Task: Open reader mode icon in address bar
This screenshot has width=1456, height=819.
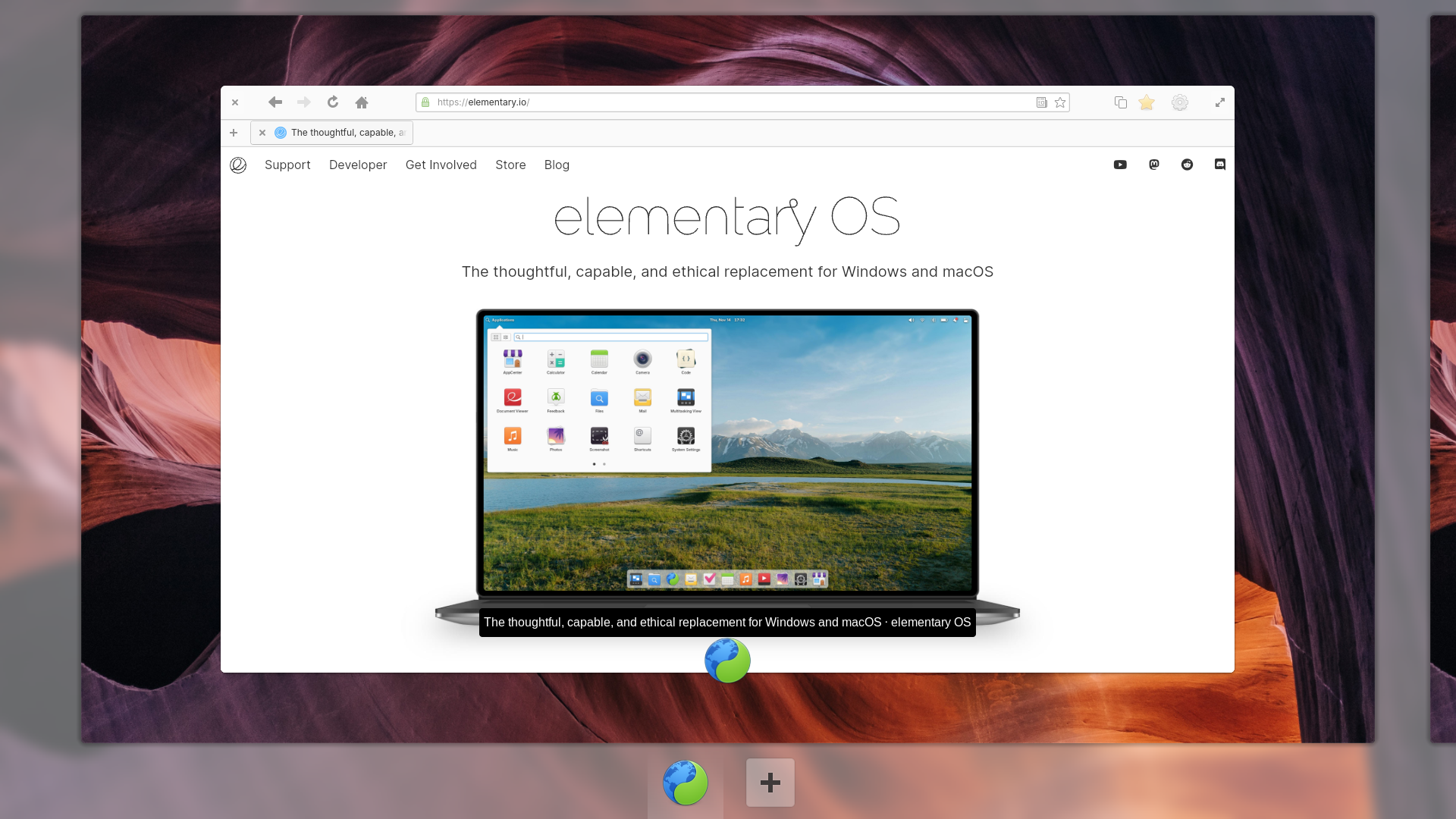Action: [1042, 102]
